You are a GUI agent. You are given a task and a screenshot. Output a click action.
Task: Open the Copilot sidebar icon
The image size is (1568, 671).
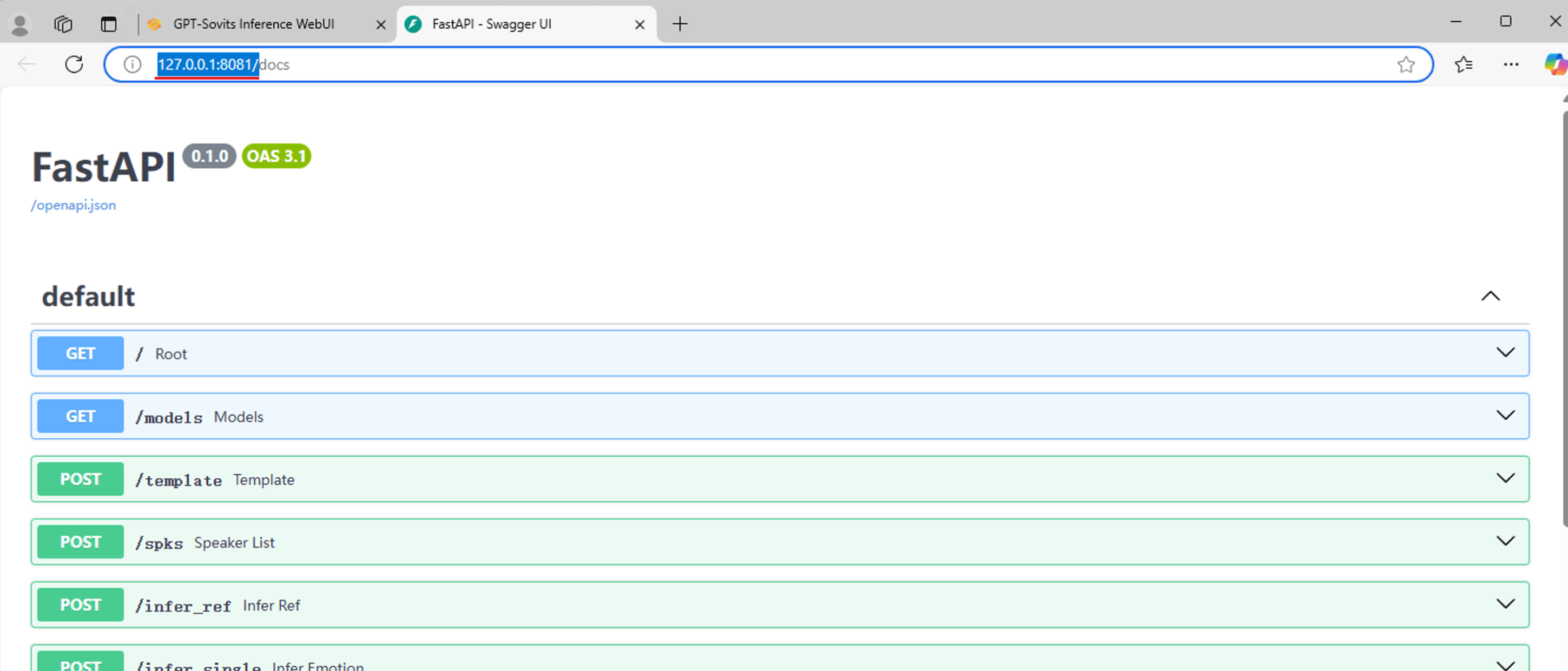tap(1555, 64)
